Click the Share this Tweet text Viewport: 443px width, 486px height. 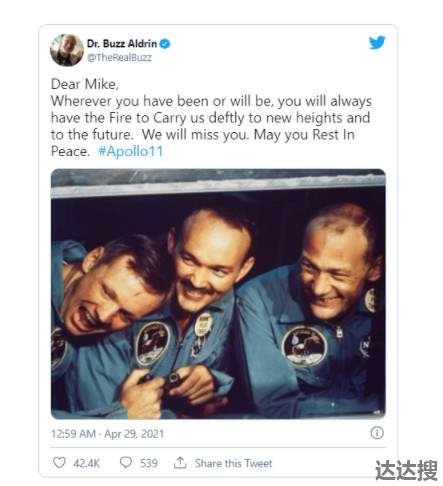(x=233, y=463)
